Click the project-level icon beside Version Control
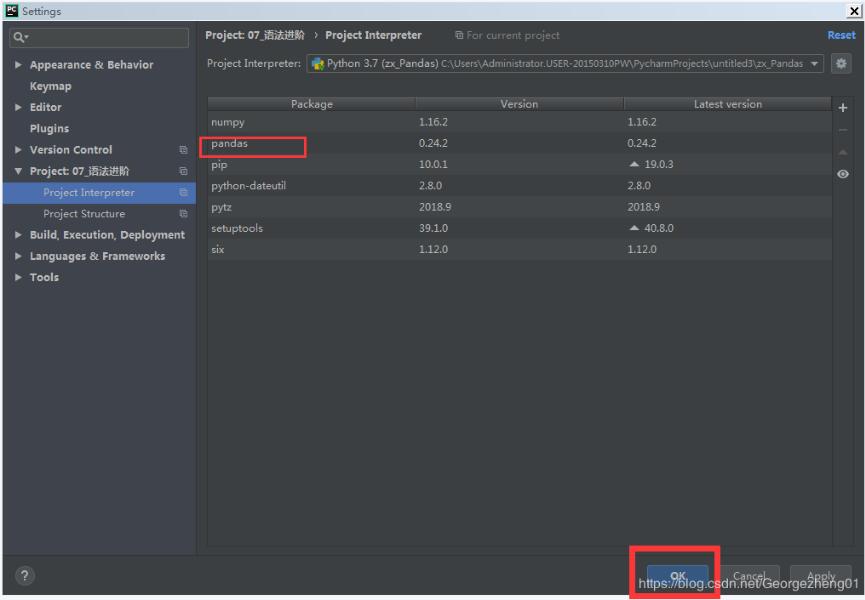 [183, 150]
